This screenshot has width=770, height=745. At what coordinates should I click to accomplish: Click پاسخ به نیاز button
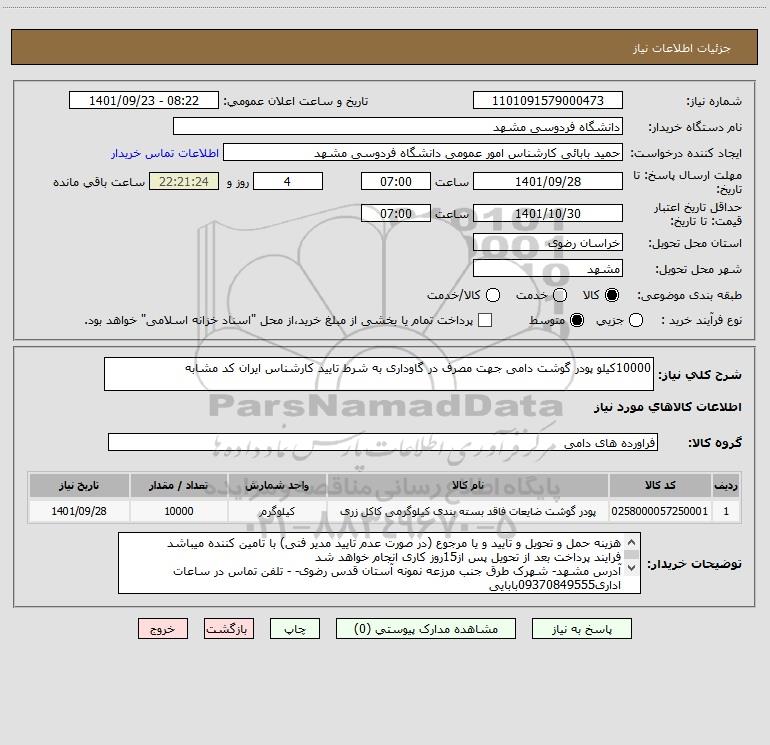[581, 629]
